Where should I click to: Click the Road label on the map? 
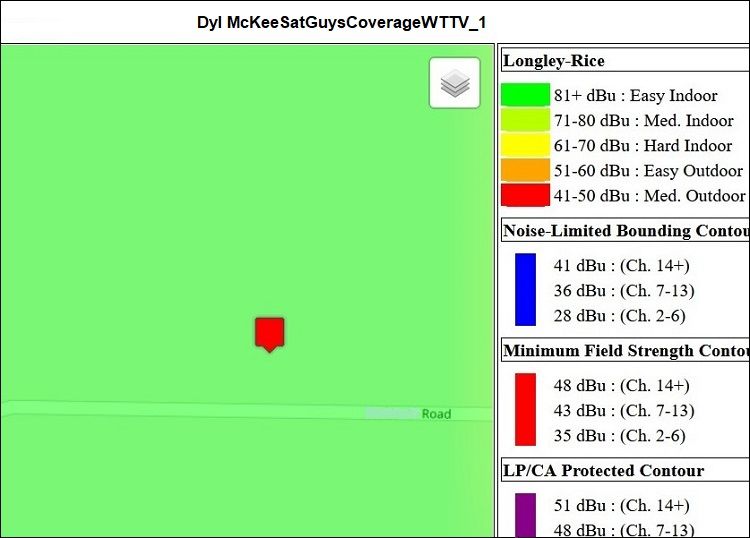click(x=436, y=414)
